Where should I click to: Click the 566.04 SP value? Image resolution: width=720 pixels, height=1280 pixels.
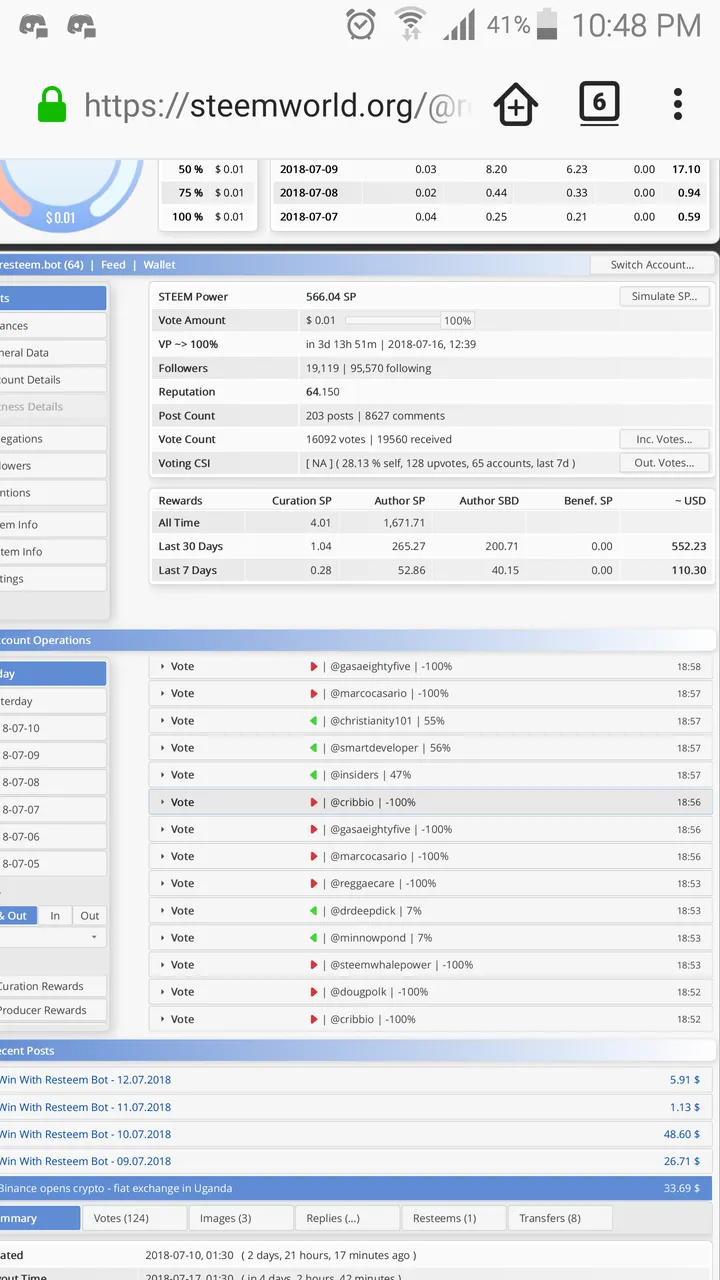[331, 296]
